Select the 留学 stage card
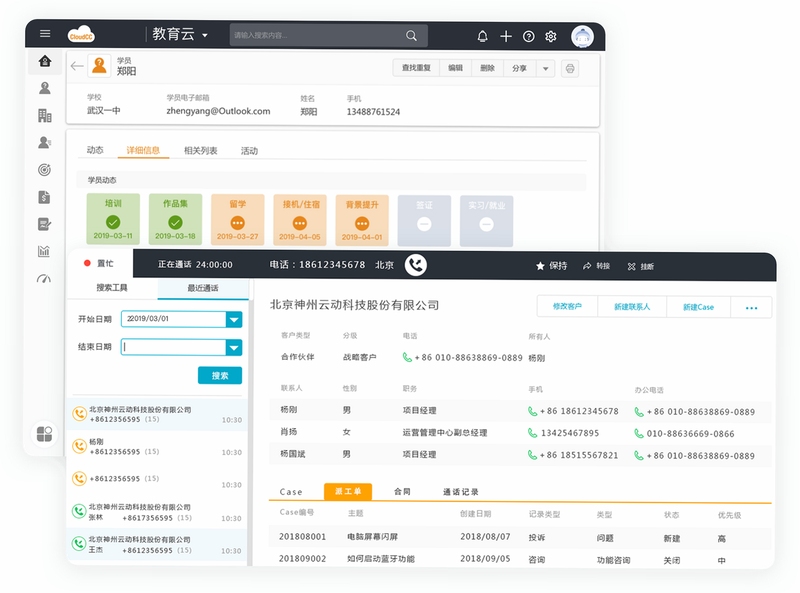The image size is (800, 593). (238, 220)
